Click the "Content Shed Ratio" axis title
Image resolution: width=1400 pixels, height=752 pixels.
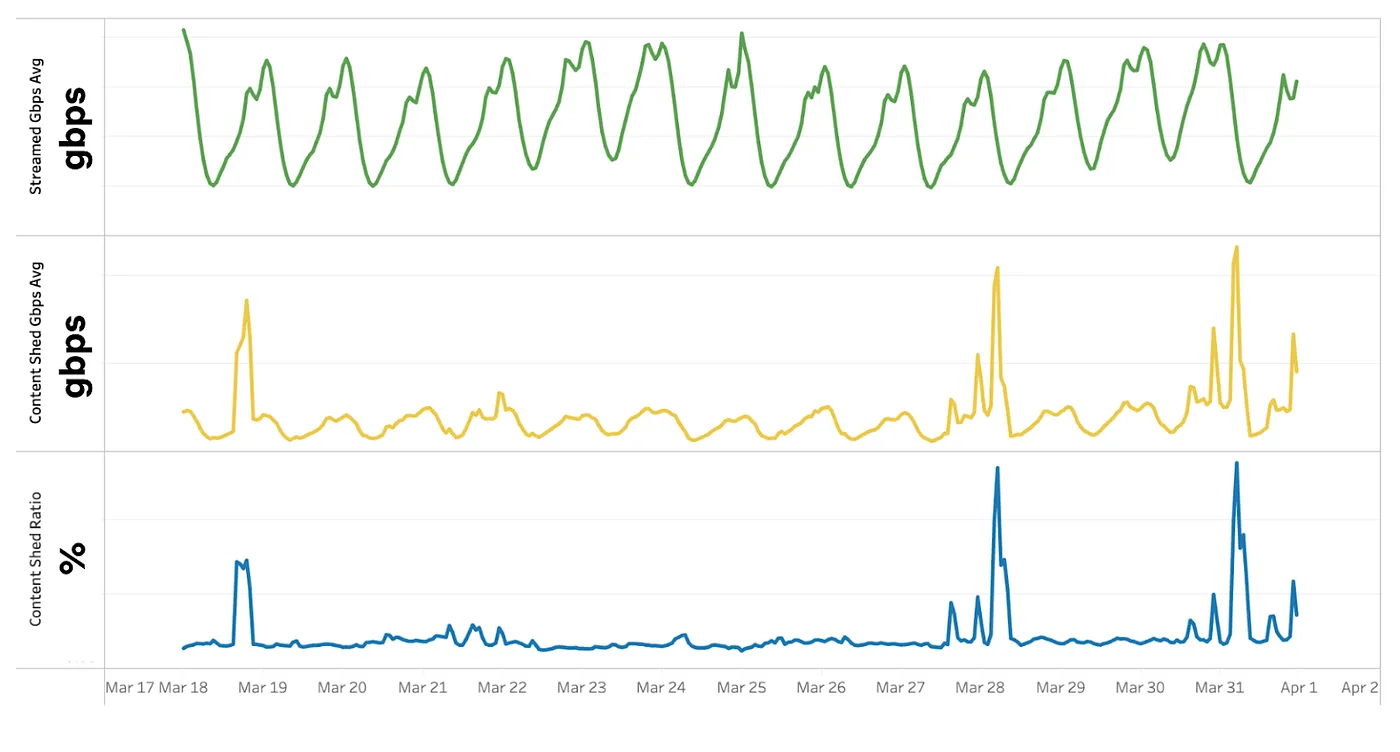tap(36, 559)
